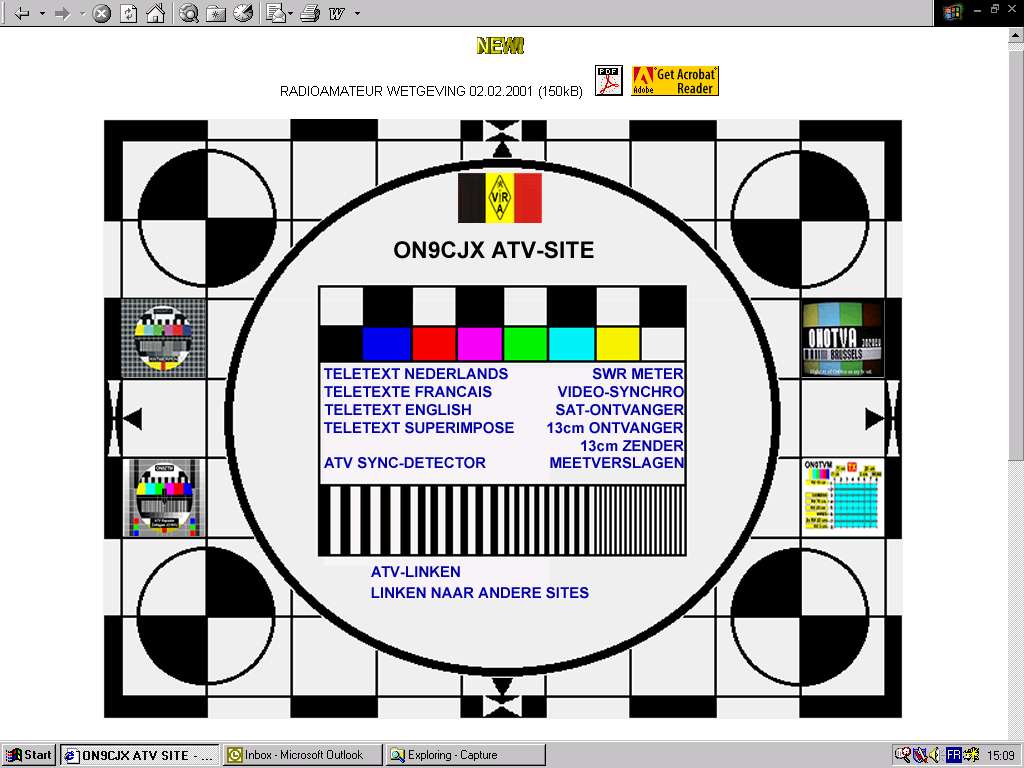Open the Windows Start menu

coord(29,755)
